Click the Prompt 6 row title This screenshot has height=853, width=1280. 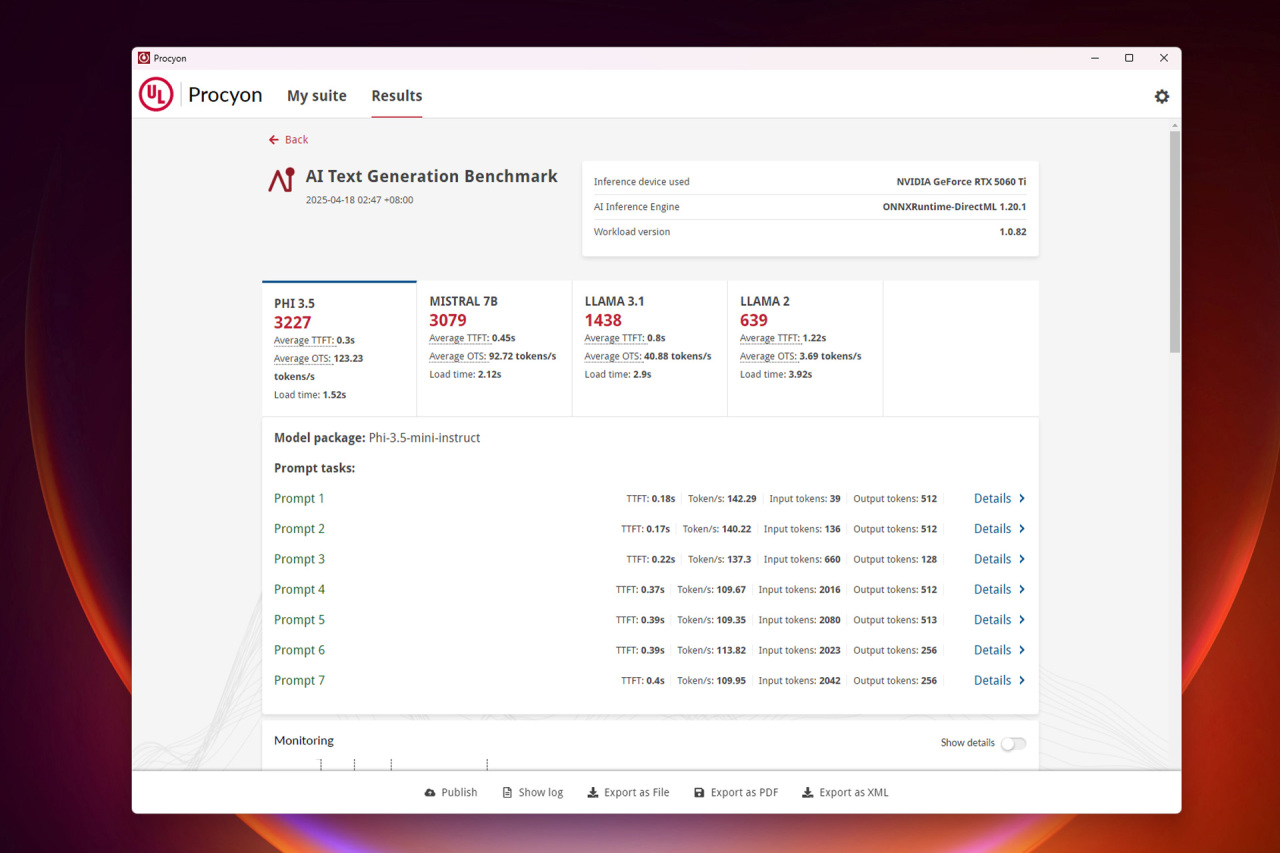click(299, 650)
